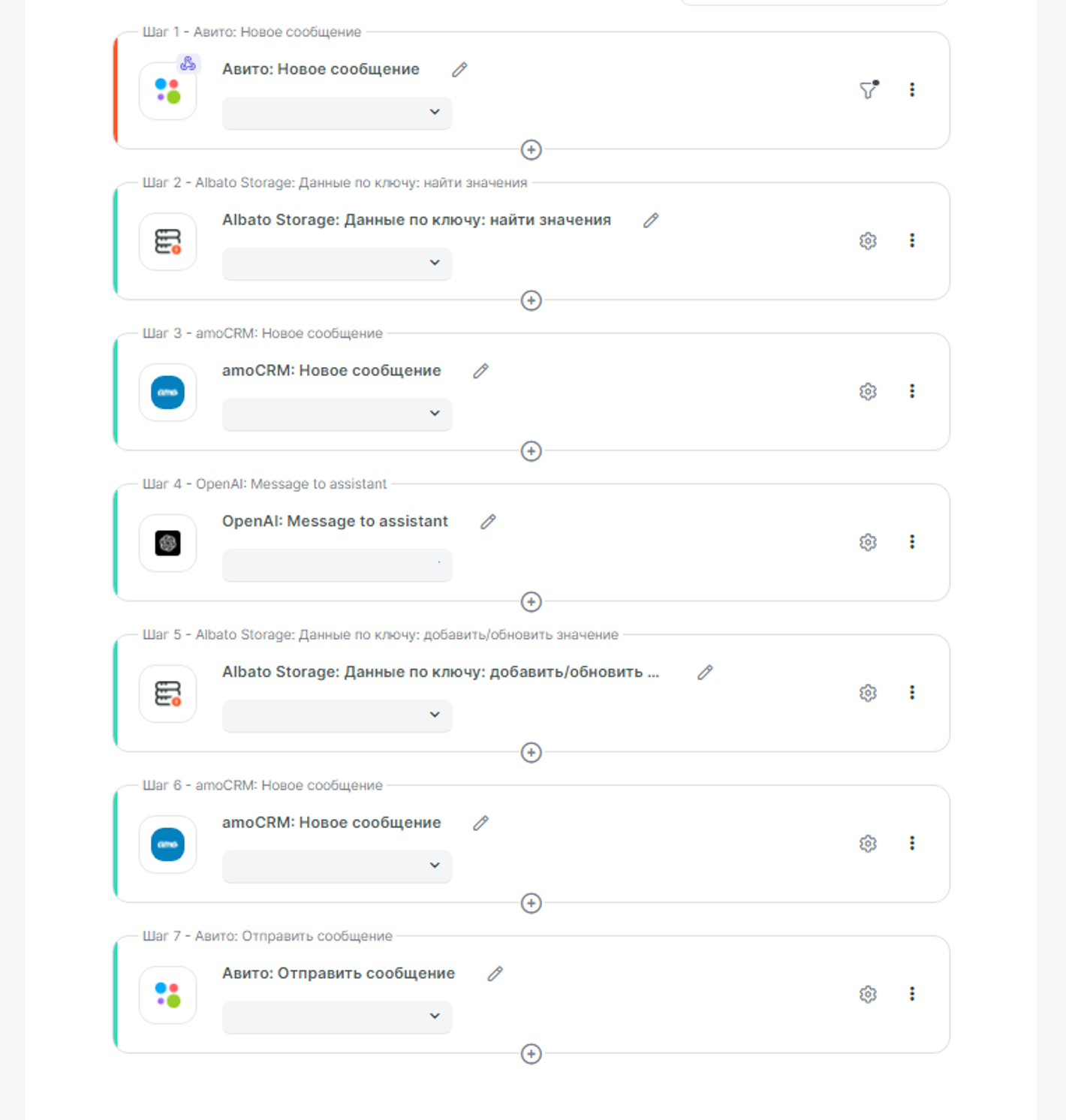Open settings gear for OpenAI step
The image size is (1066, 1120).
tap(868, 542)
